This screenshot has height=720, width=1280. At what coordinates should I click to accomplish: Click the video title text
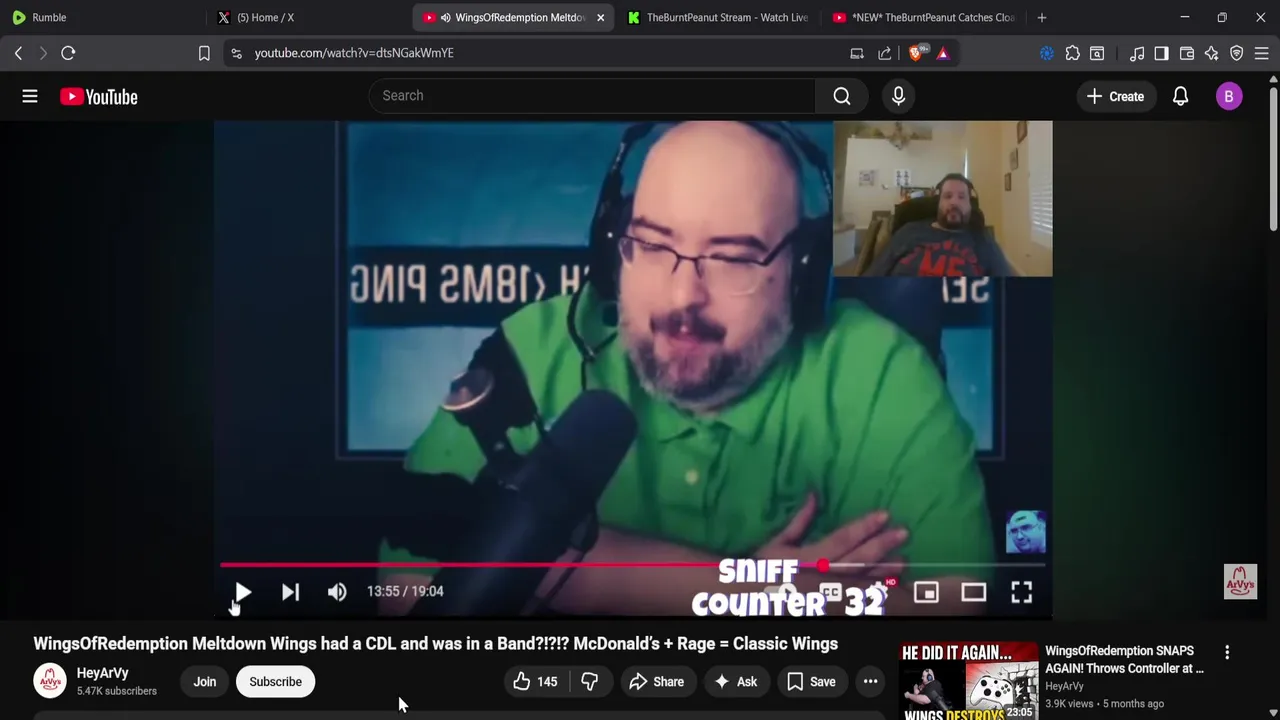436,644
